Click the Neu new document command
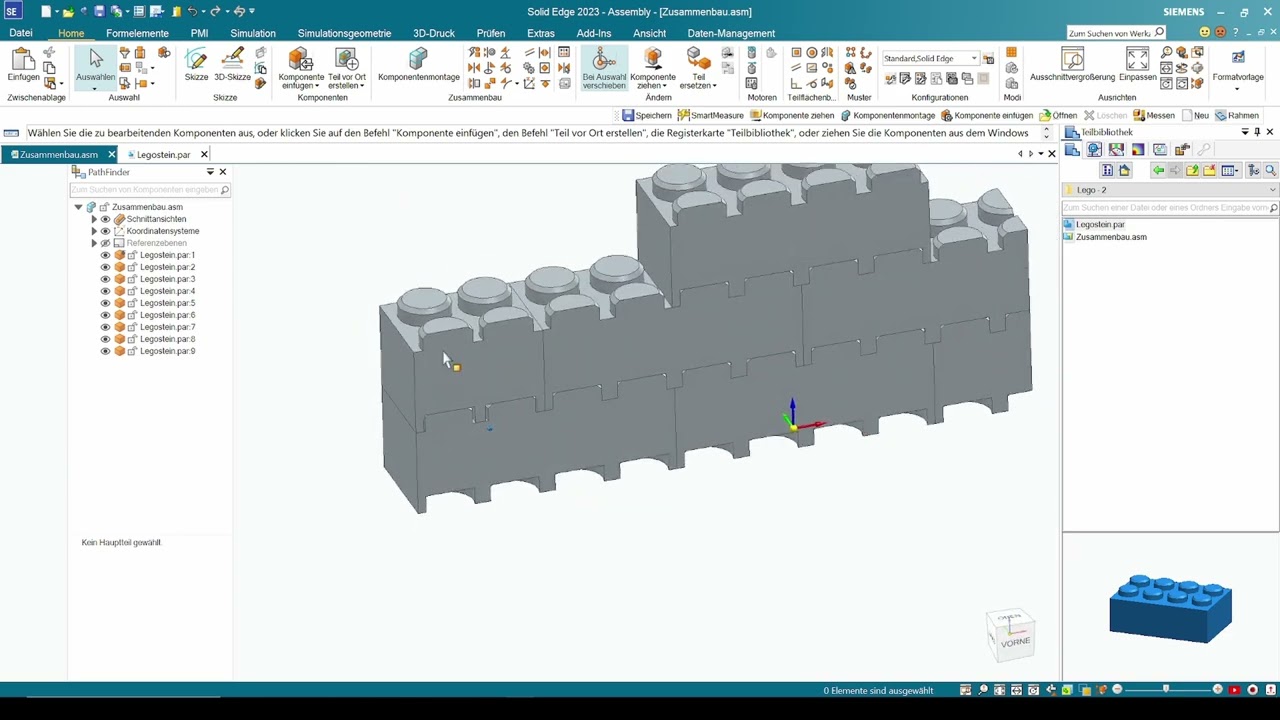Image resolution: width=1280 pixels, height=720 pixels. pyautogui.click(x=1195, y=115)
